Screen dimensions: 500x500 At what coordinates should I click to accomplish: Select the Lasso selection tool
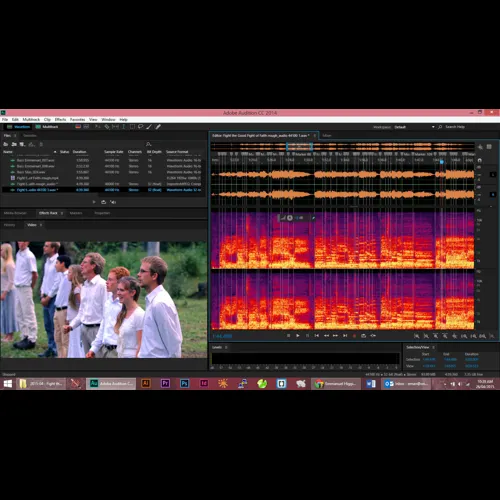(x=141, y=127)
